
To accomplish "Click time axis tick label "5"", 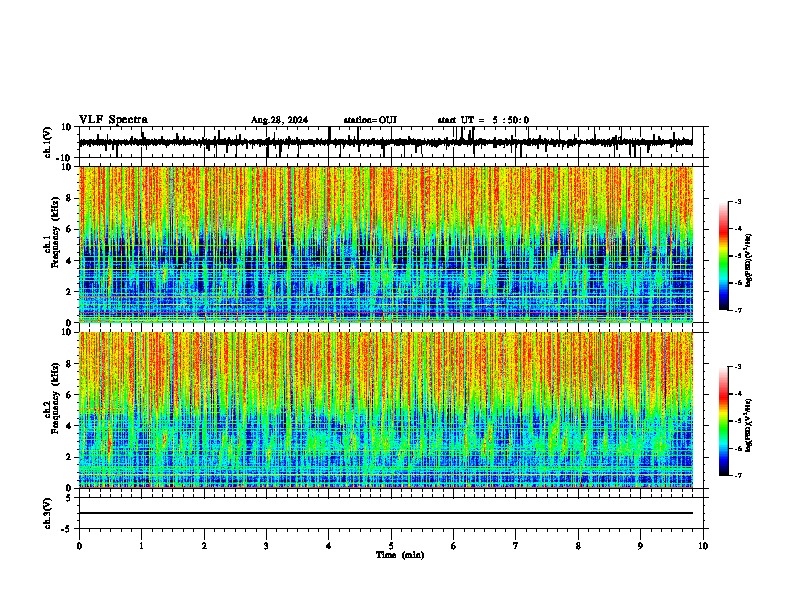I will 391,546.
